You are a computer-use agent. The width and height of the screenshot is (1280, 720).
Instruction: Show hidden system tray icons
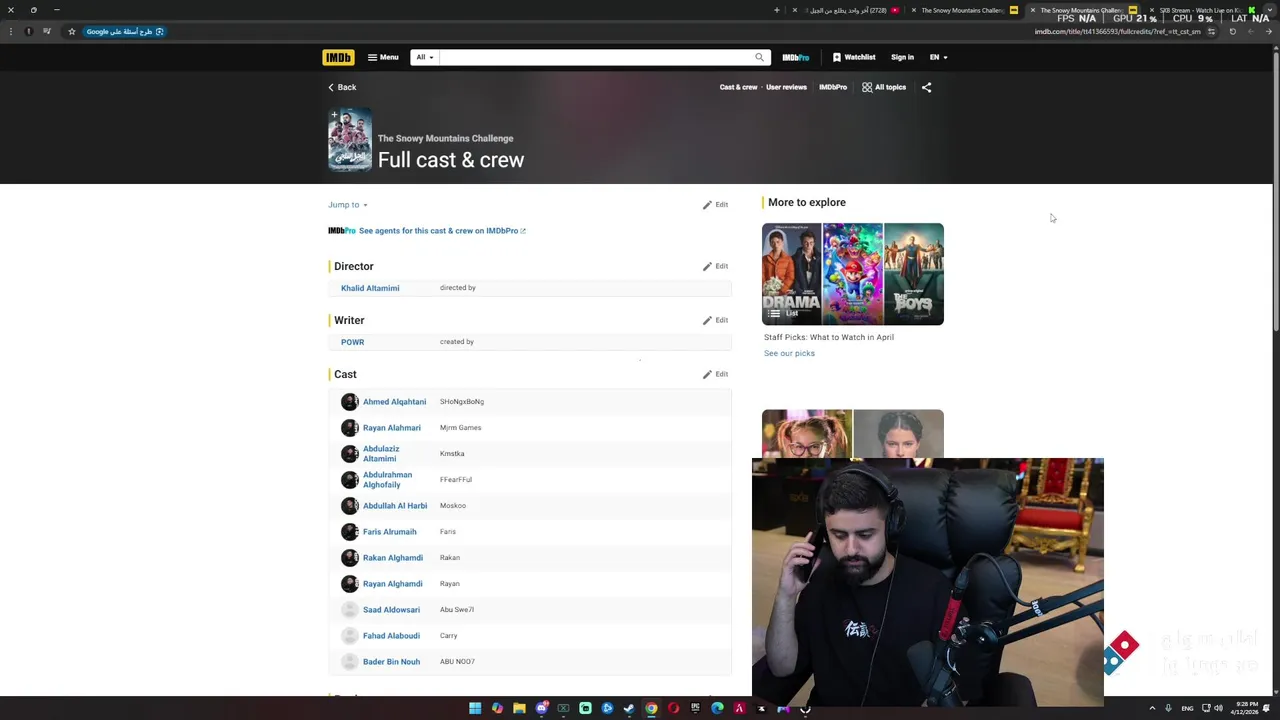[x=1152, y=709]
